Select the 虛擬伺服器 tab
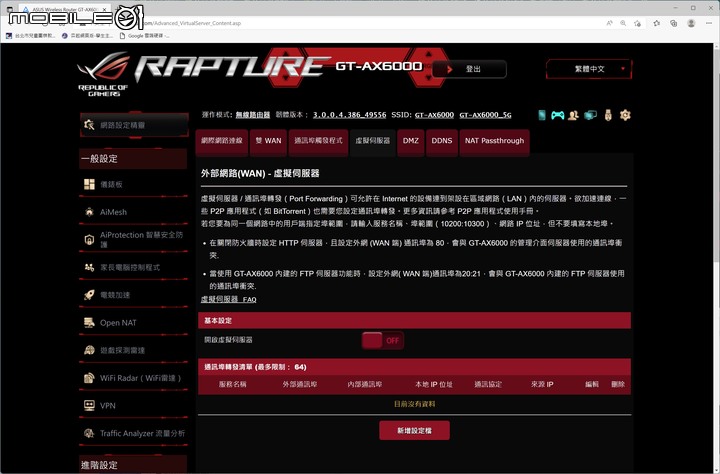 pos(372,141)
